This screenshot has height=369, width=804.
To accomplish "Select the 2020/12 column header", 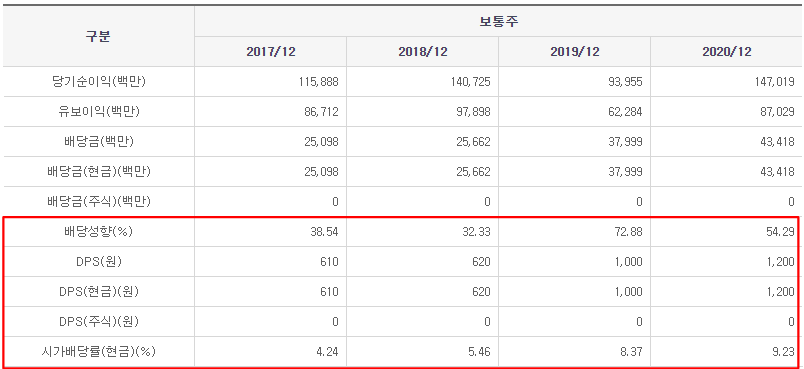I will coord(727,52).
